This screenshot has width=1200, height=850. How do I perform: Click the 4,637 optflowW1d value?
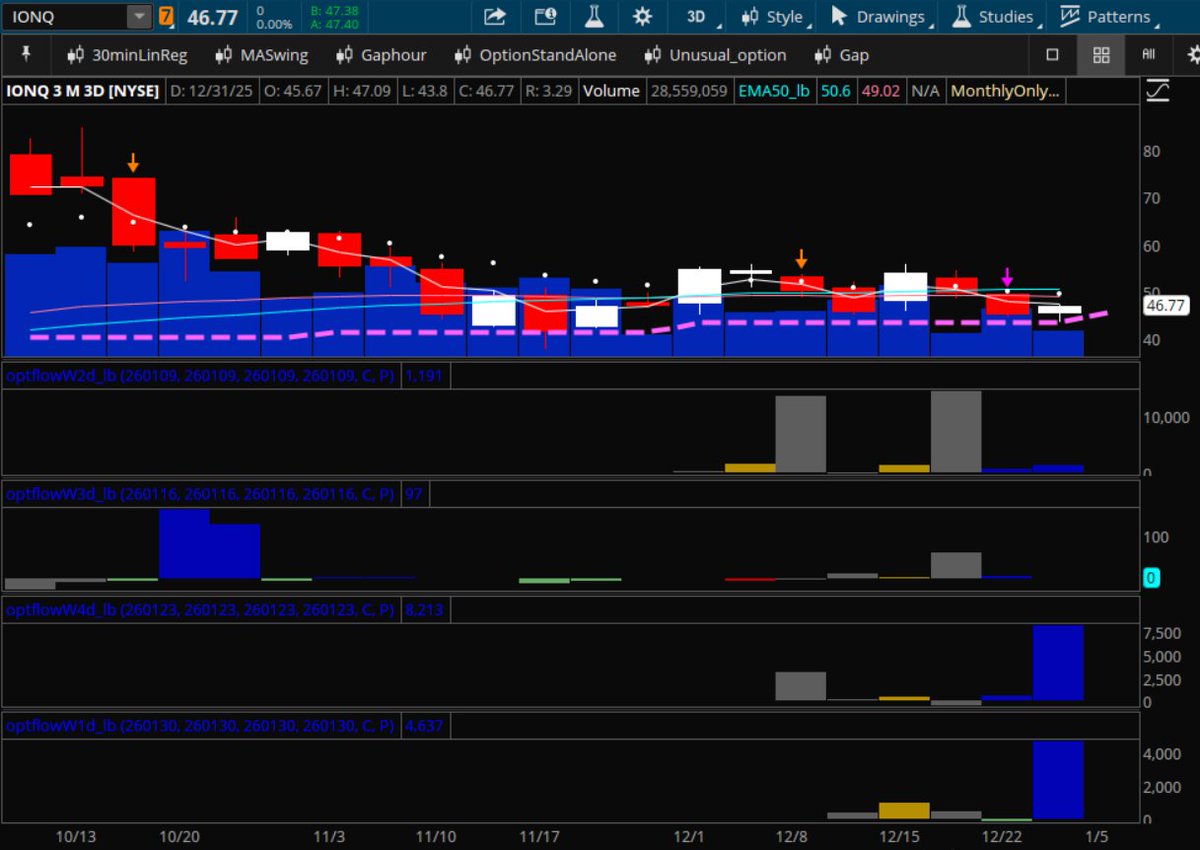pyautogui.click(x=424, y=725)
